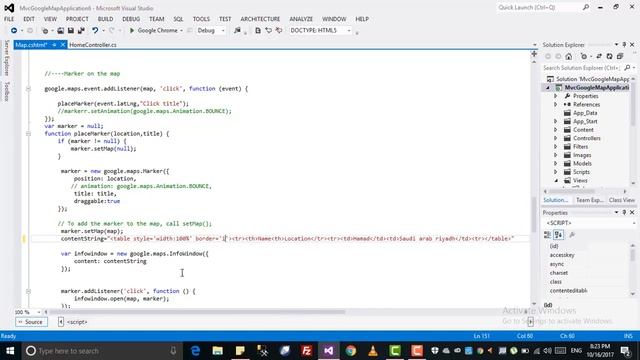Collapse the placeMarker function outline
Image resolution: width=640 pixels, height=360 pixels.
[28, 133]
